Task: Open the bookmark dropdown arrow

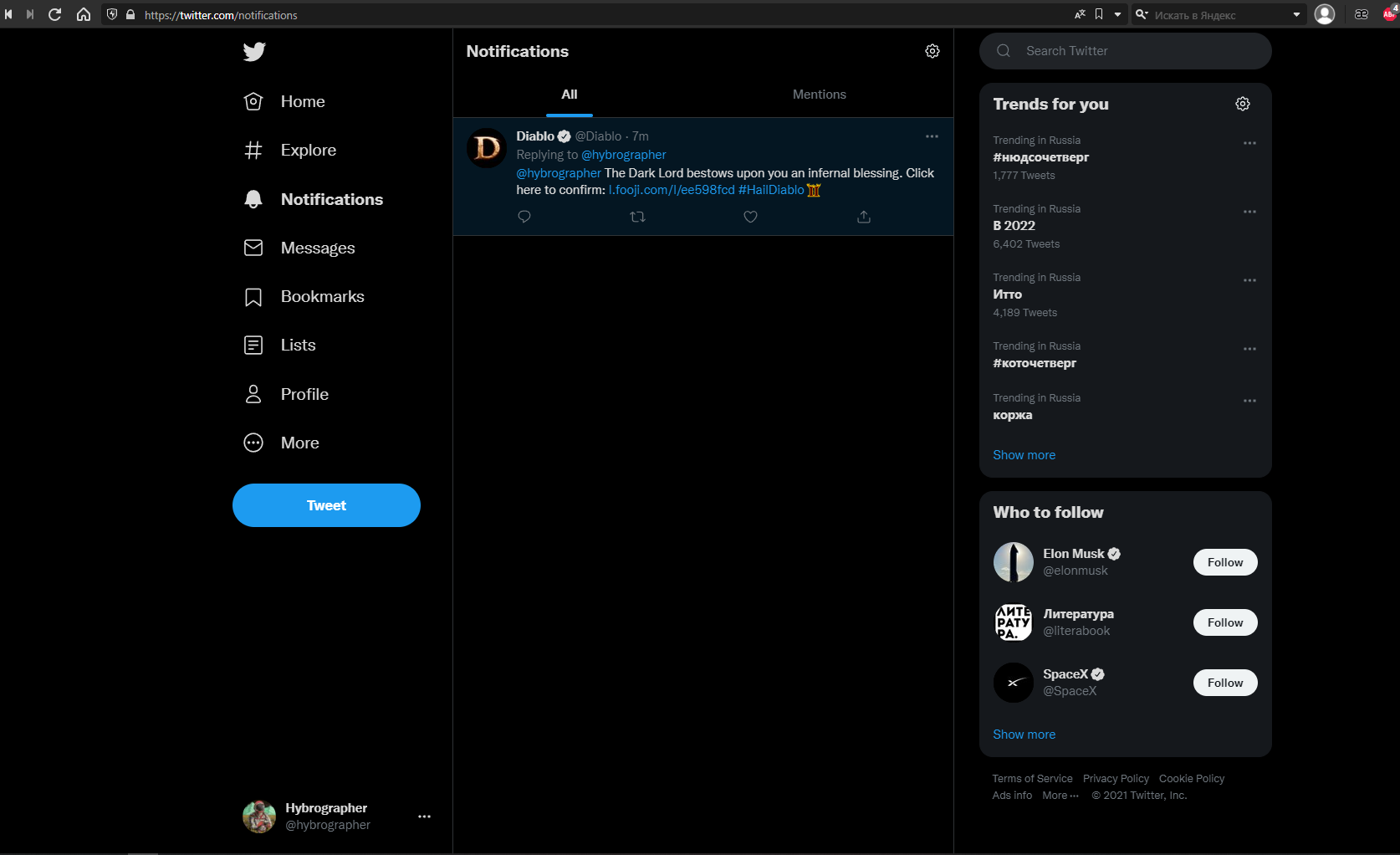Action: pos(1117,14)
